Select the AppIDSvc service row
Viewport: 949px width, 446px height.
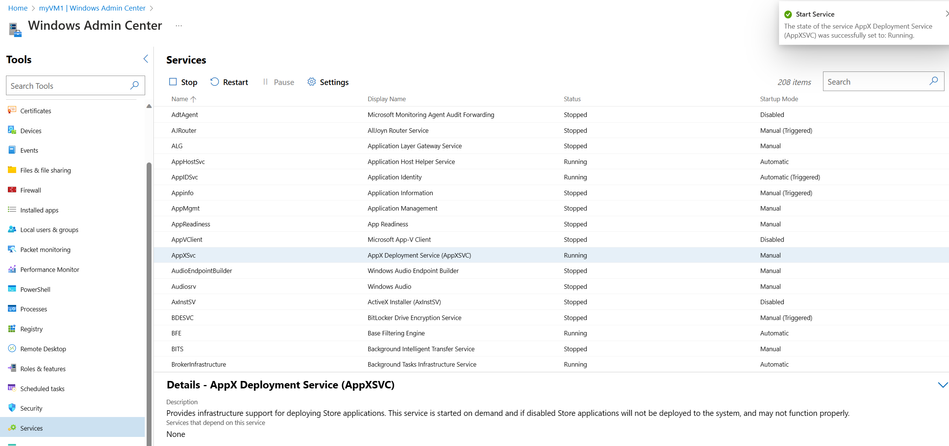[x=551, y=177]
